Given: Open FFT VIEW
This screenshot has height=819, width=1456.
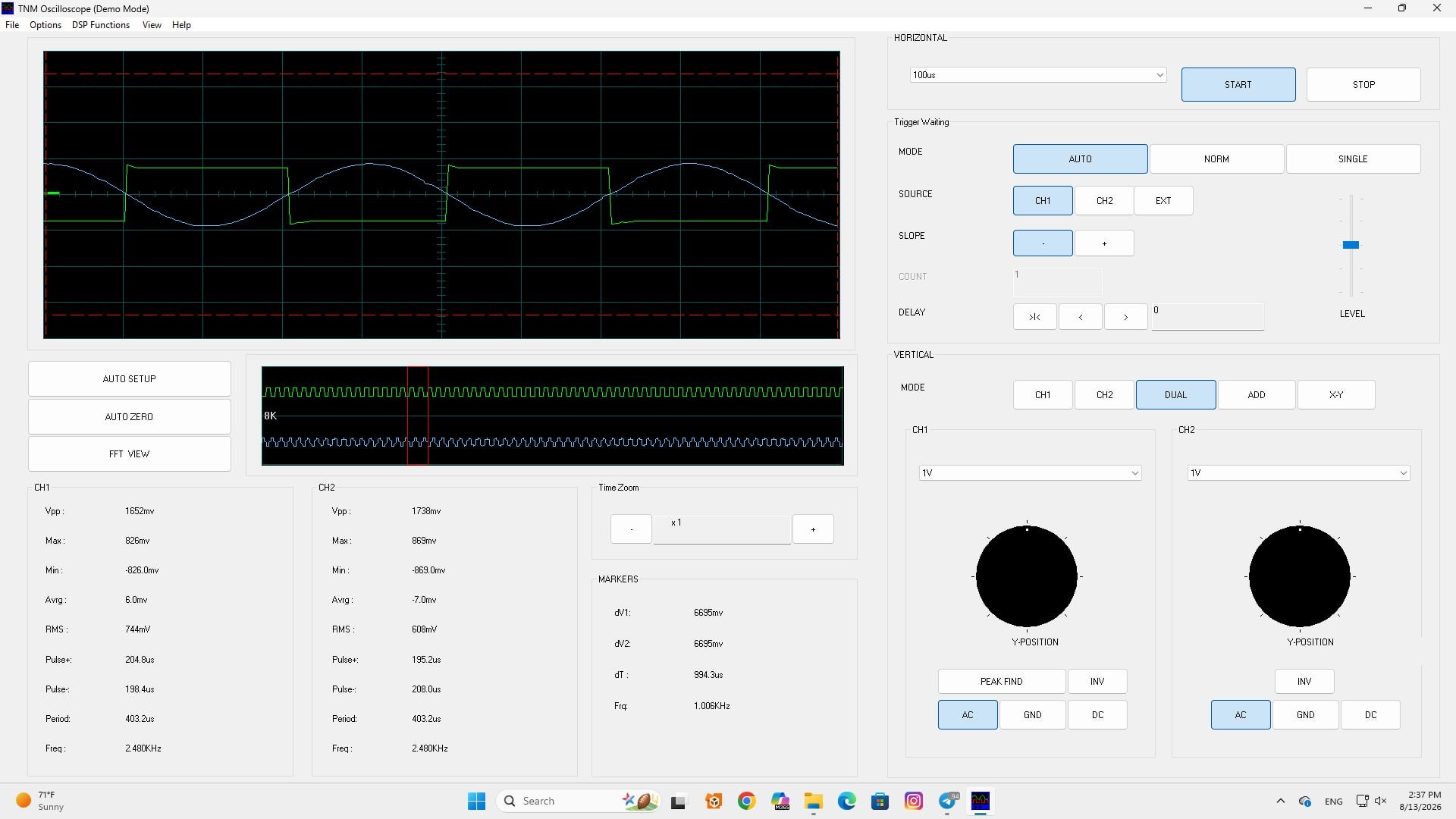Looking at the screenshot, I should click(x=129, y=454).
